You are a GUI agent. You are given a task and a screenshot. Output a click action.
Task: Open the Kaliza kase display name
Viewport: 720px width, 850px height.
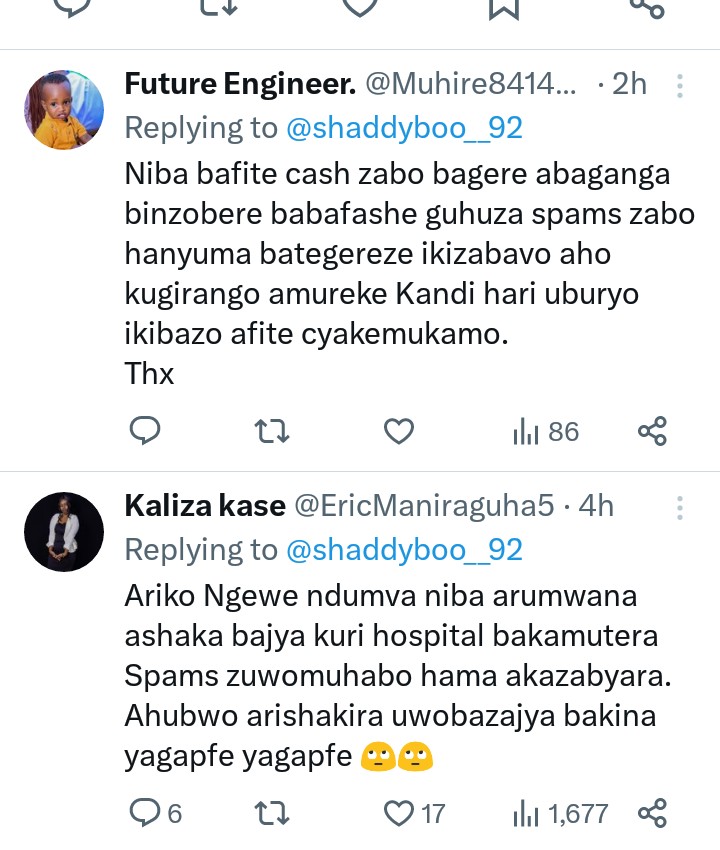[x=204, y=507]
